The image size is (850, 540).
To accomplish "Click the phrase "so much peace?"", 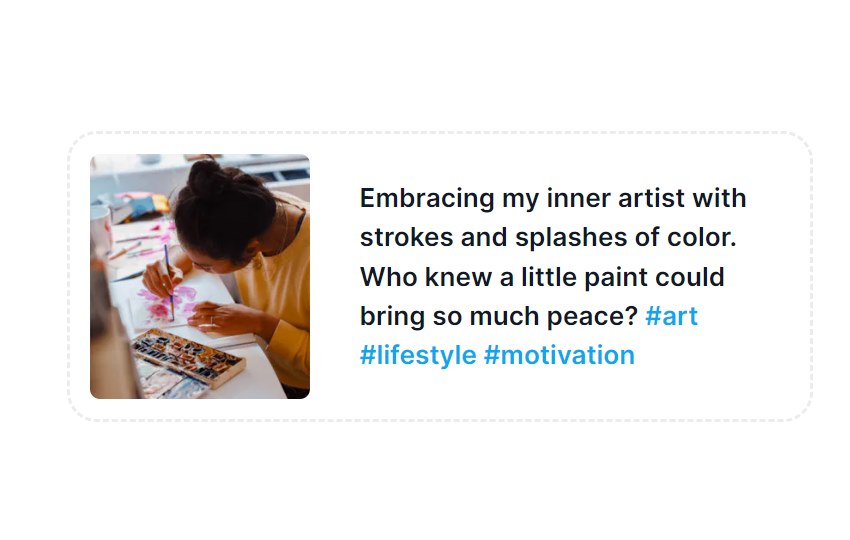I will pyautogui.click(x=535, y=317).
